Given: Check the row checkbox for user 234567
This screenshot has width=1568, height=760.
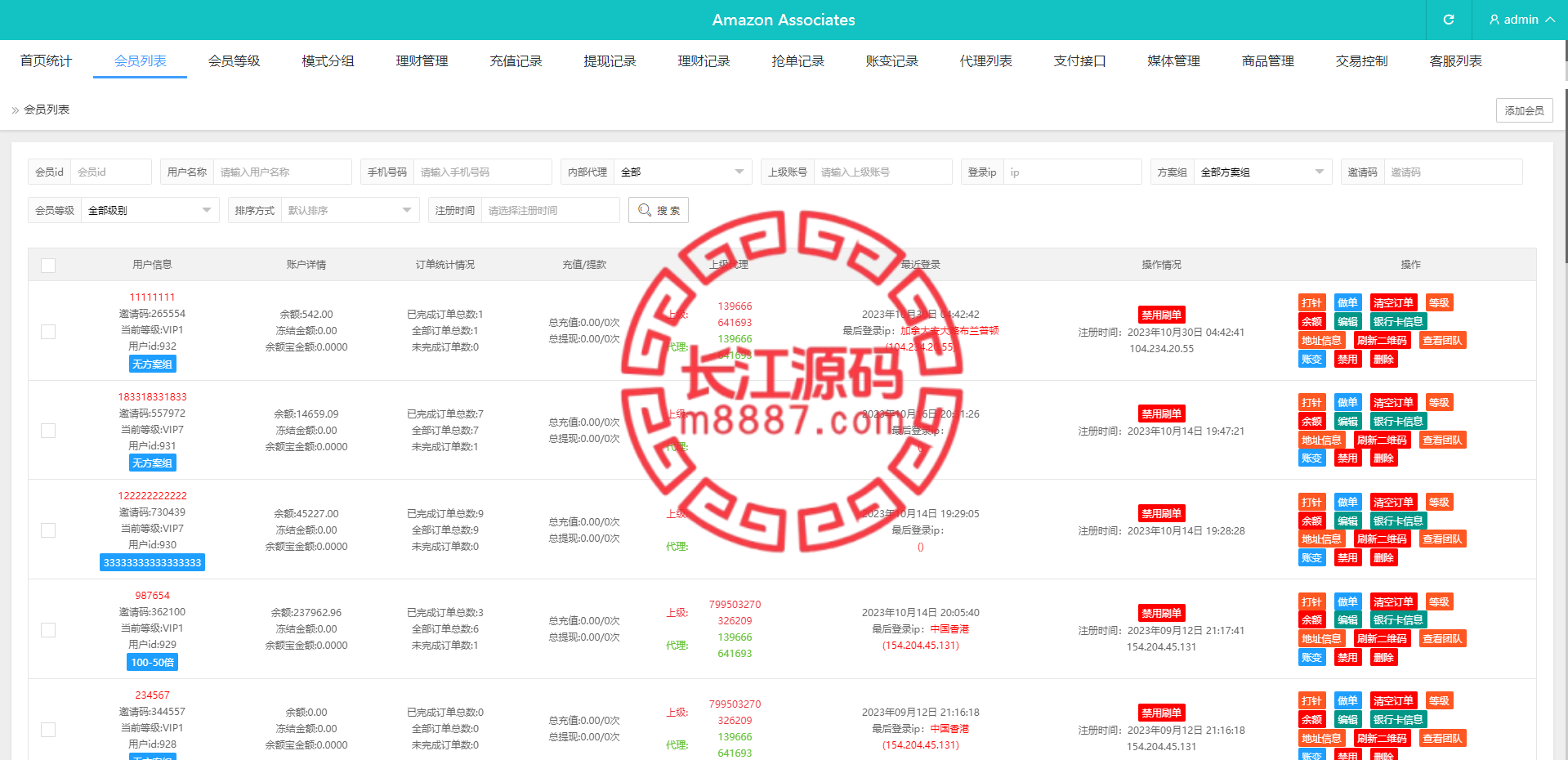Looking at the screenshot, I should [48, 730].
